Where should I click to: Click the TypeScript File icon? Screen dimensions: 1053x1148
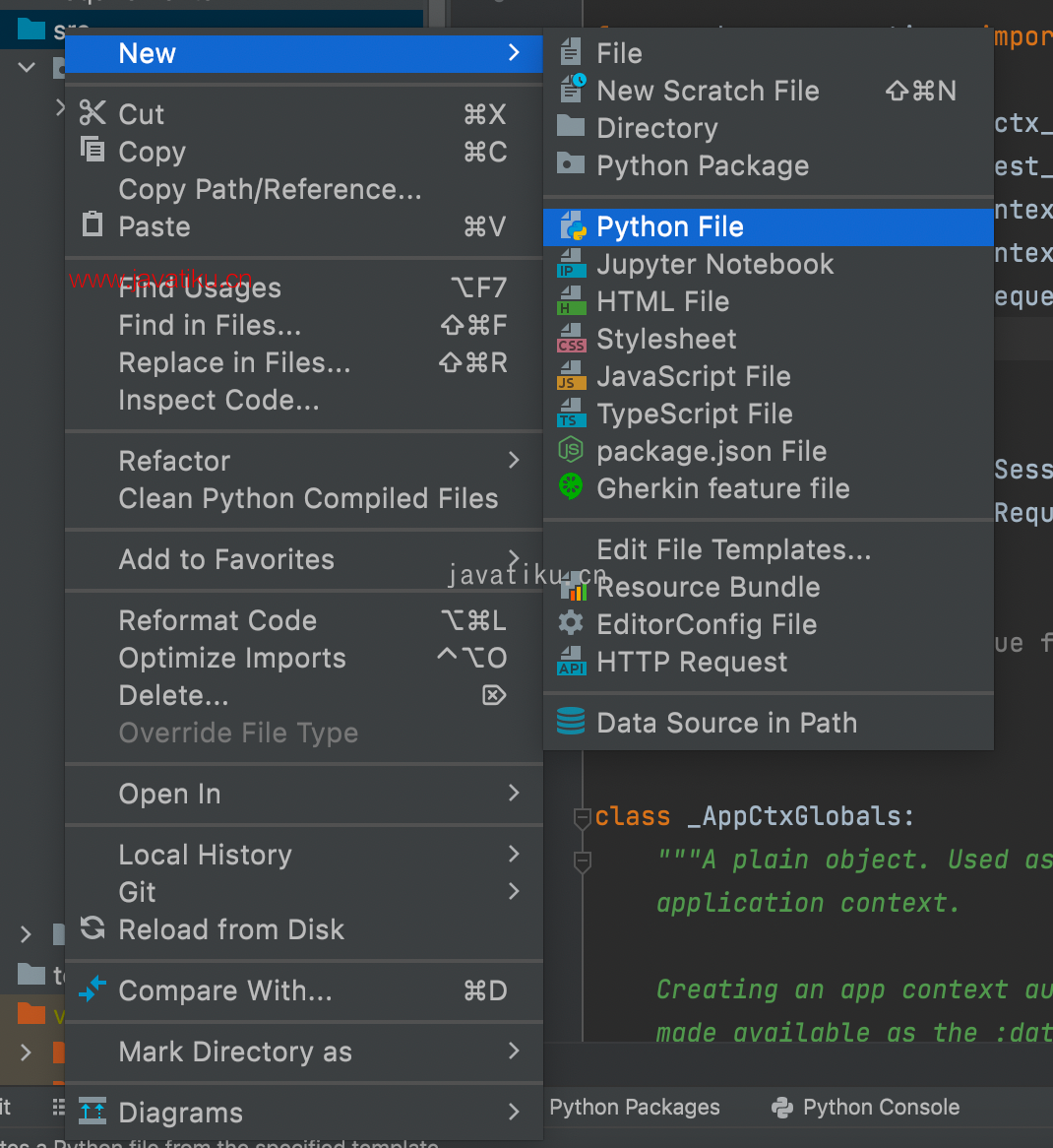[x=572, y=413]
